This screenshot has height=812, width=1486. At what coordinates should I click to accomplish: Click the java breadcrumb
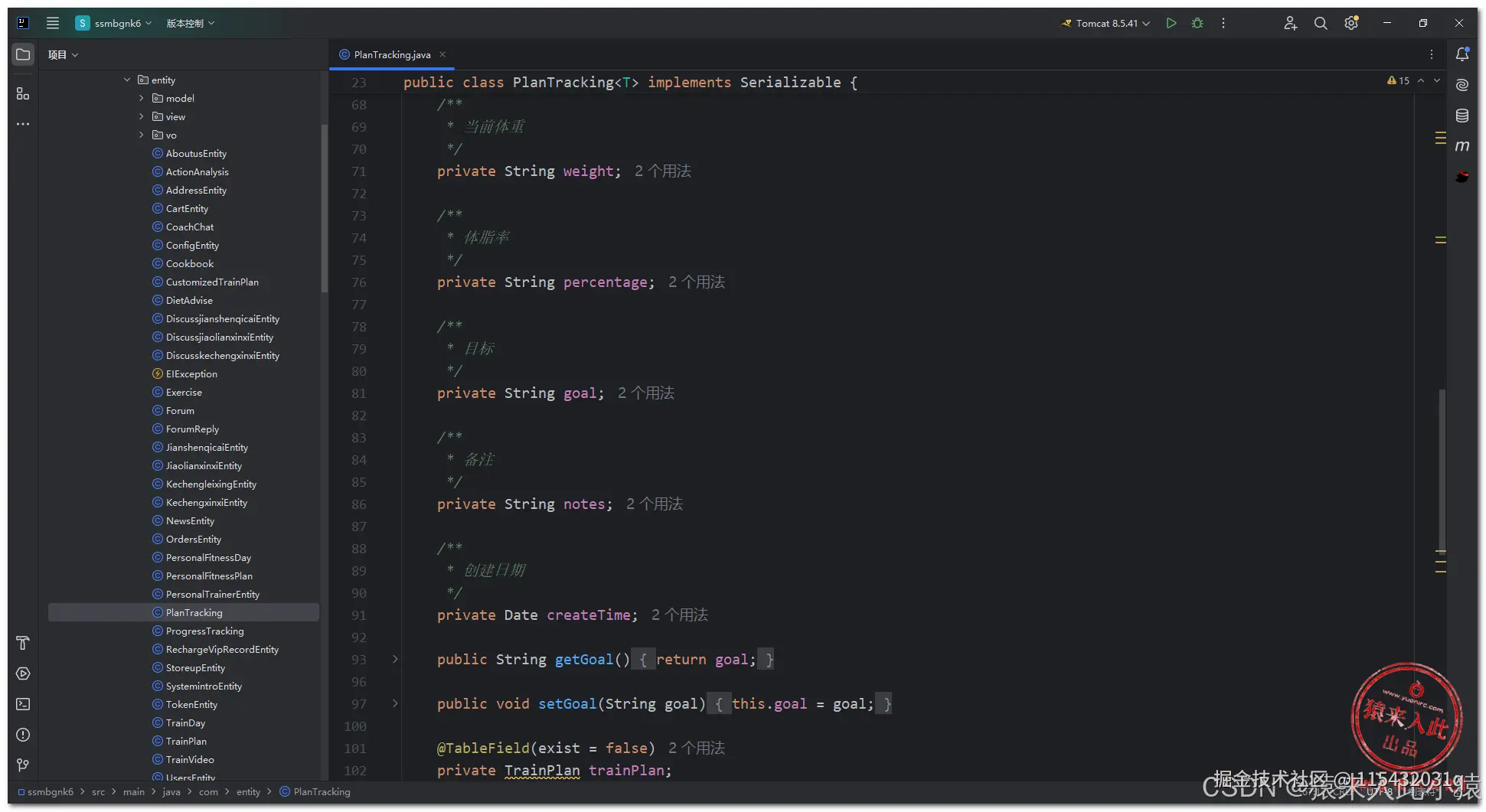pos(171,791)
